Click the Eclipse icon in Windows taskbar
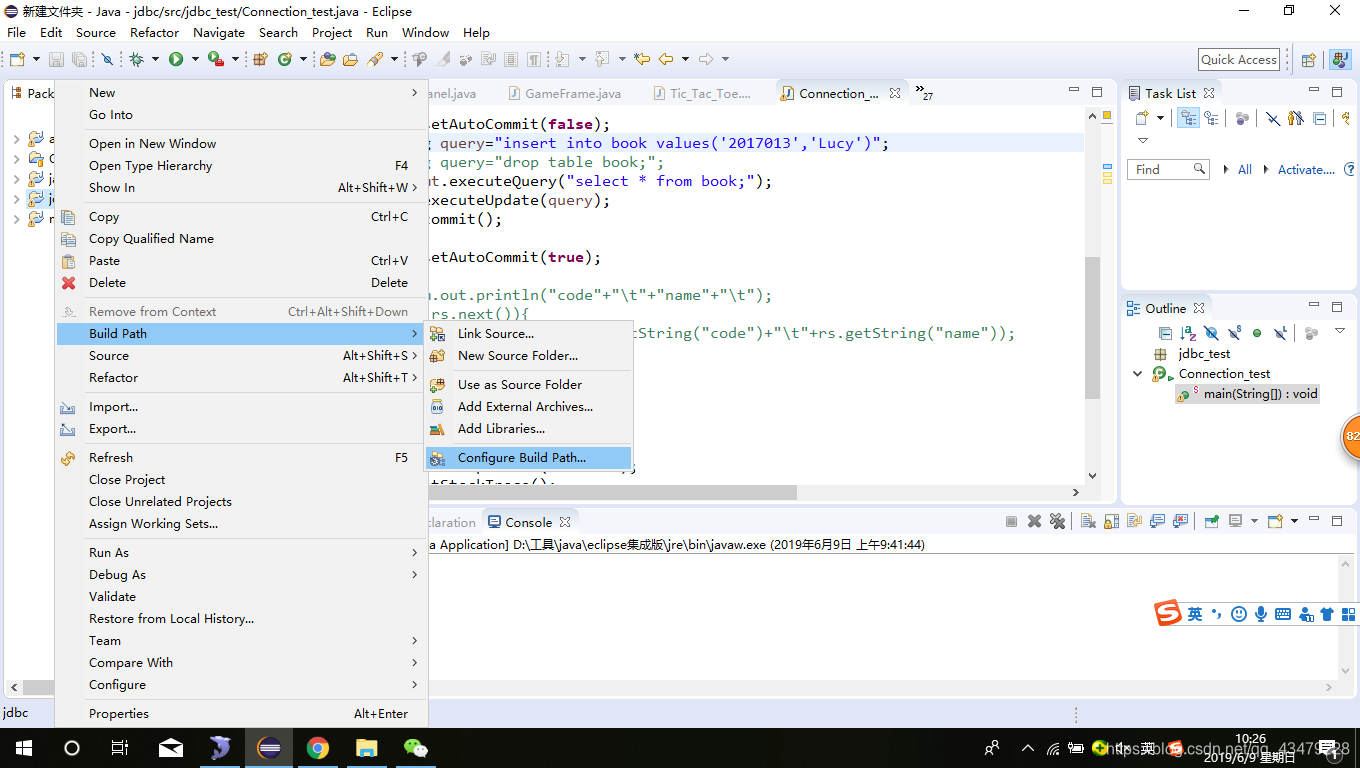Viewport: 1360px width, 768px height. [269, 748]
